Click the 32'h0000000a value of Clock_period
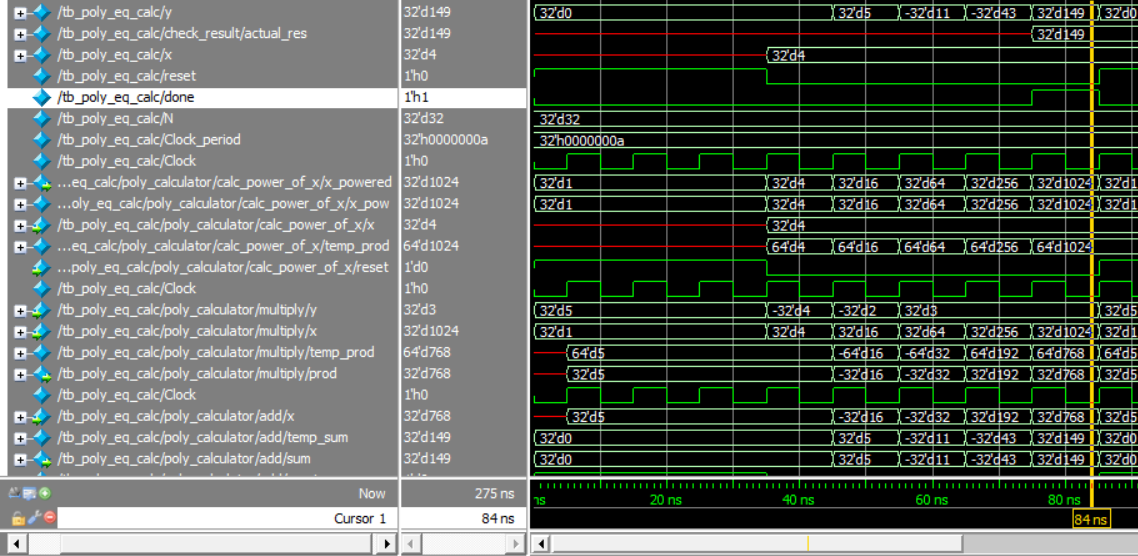Viewport: 1138px width, 556px height. coord(446,139)
